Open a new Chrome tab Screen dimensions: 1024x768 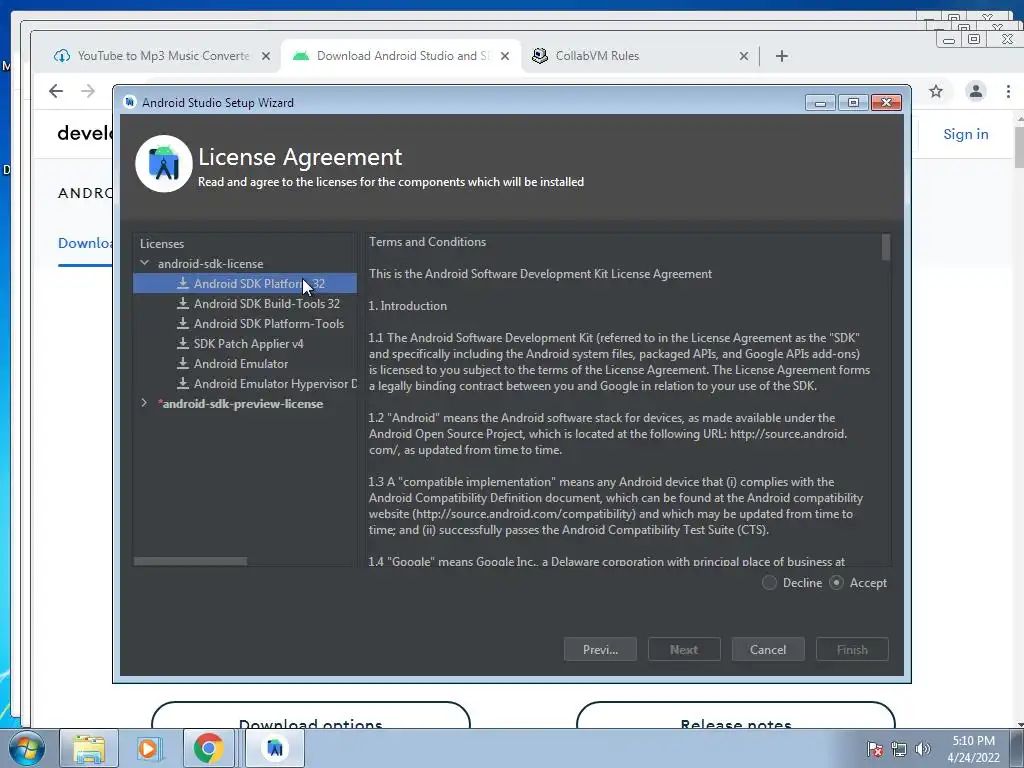click(782, 56)
